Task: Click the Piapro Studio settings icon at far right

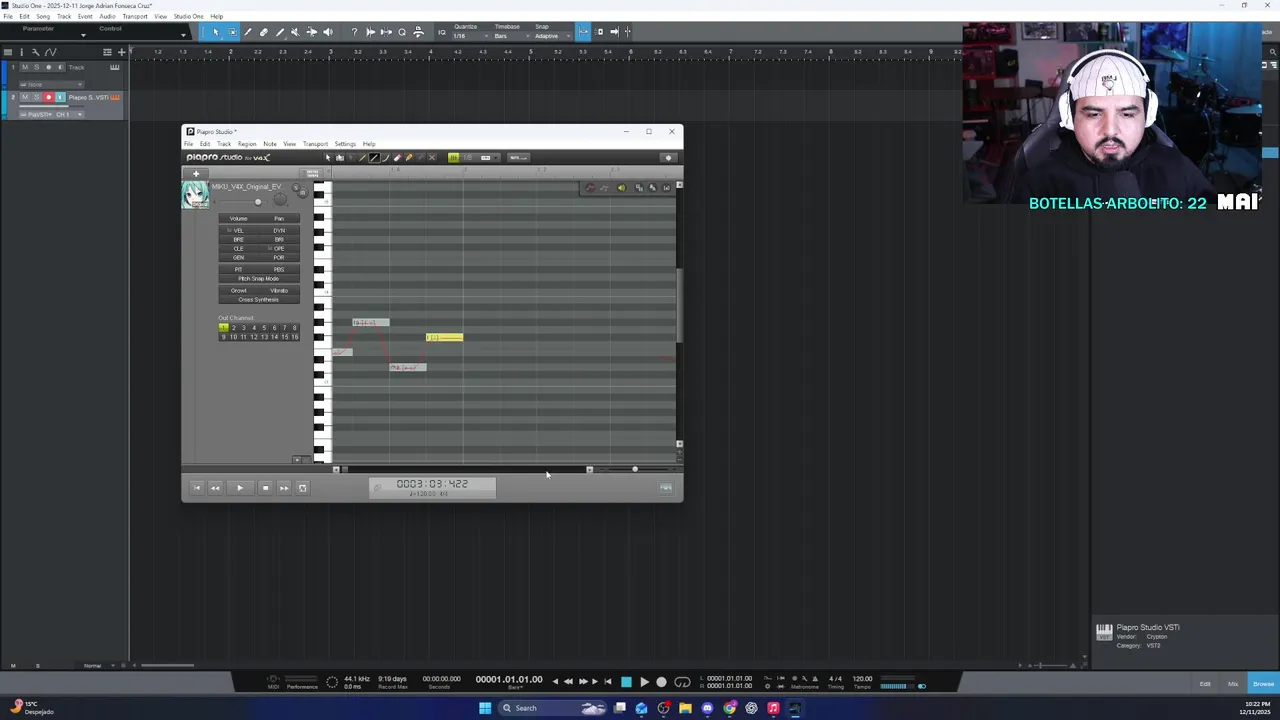Action: pos(668,157)
